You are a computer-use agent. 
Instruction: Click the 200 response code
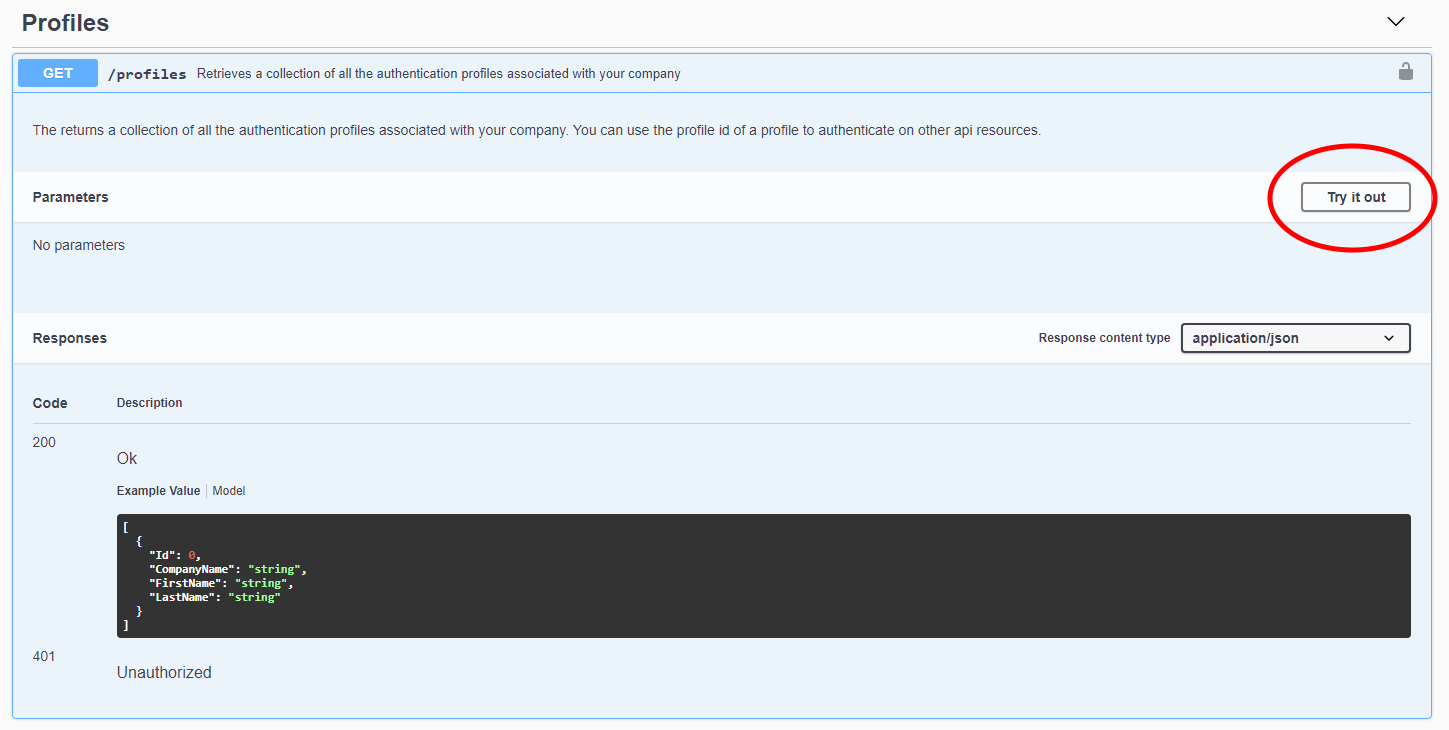pyautogui.click(x=44, y=442)
